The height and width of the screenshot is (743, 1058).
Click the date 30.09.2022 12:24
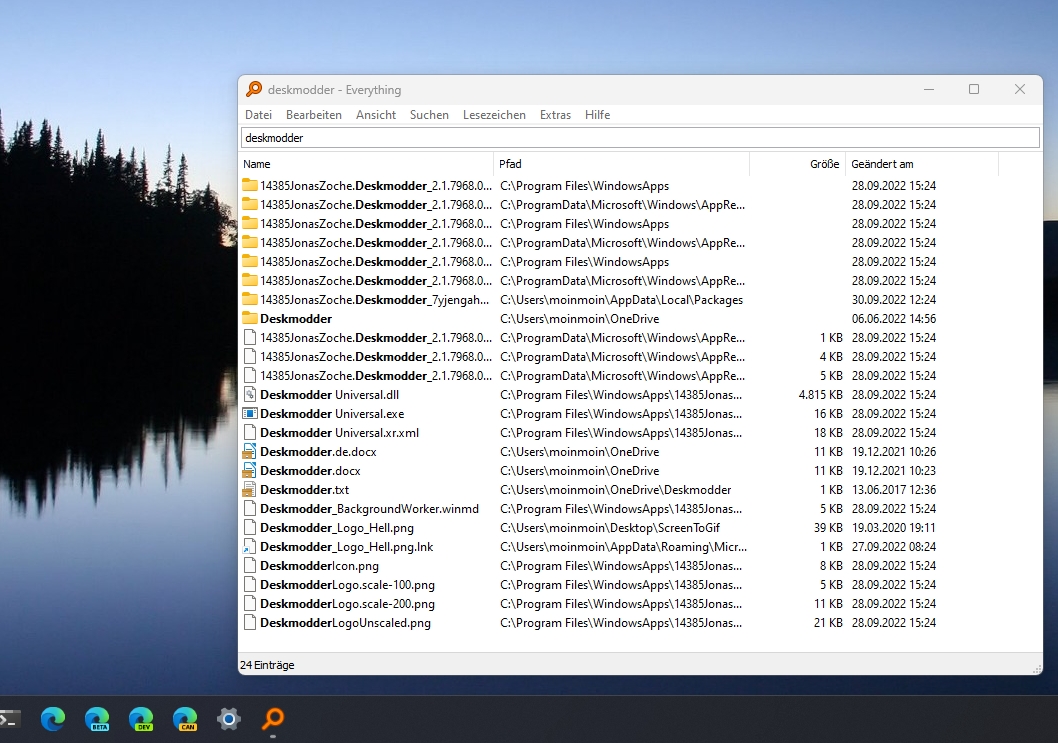coord(893,300)
